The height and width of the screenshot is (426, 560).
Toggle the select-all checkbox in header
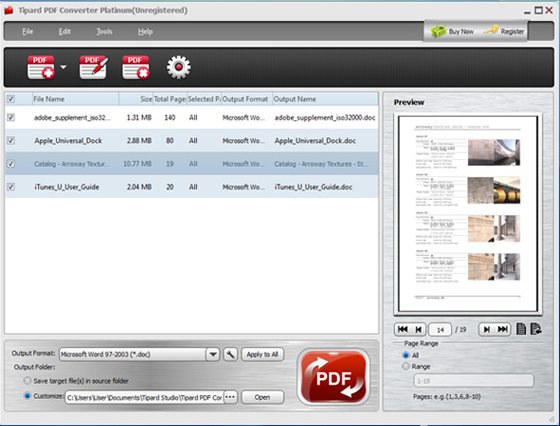(11, 99)
